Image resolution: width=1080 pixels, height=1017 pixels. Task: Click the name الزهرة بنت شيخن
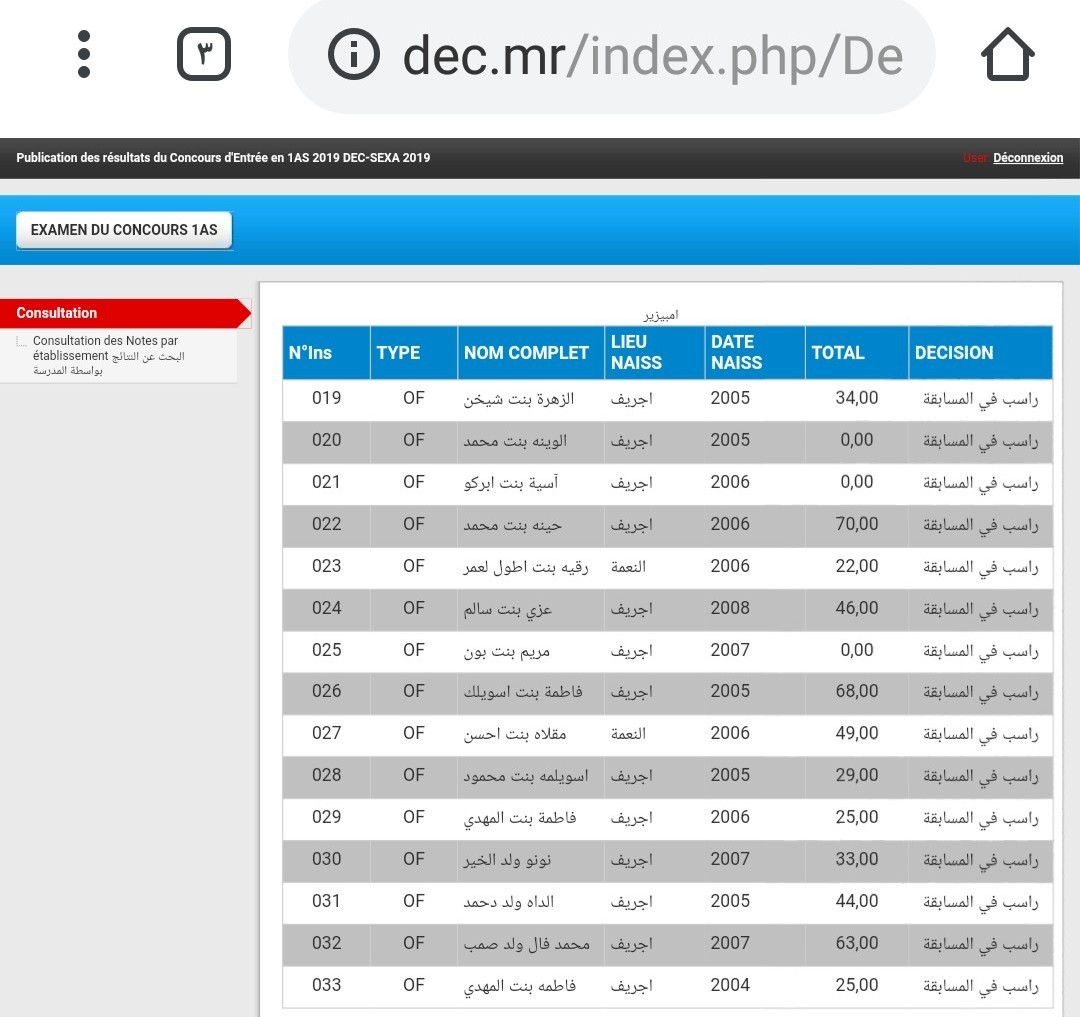519,399
